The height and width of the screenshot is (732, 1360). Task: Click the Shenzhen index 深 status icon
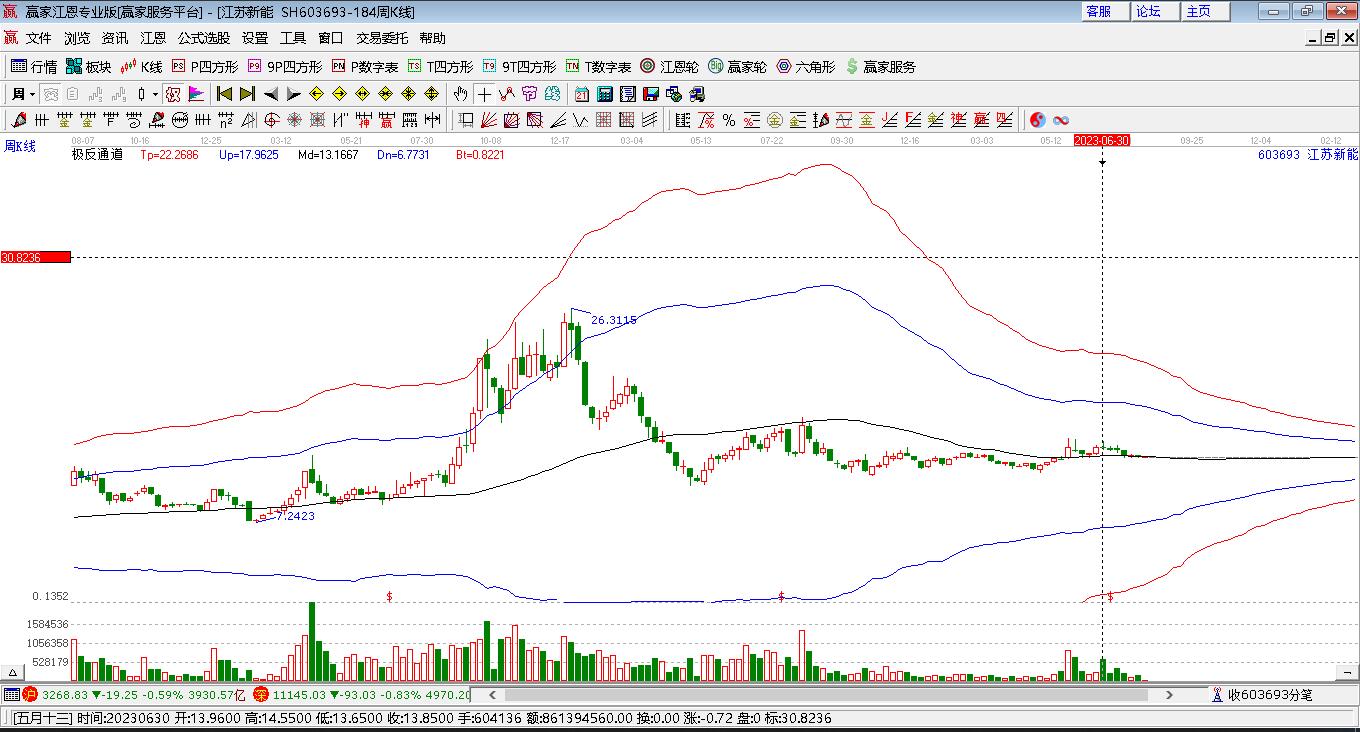point(261,694)
